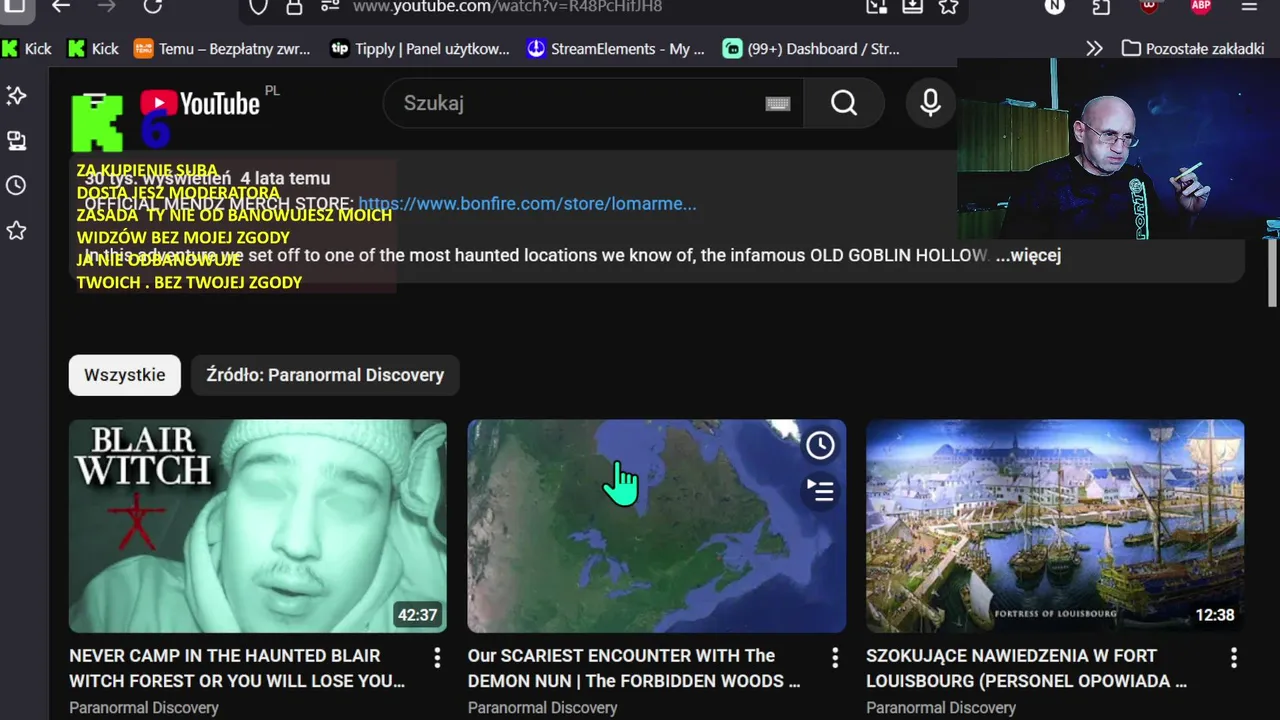The image size is (1280, 720).
Task: Open the three-dot menu for the Fort Louisbourg video
Action: 1234,657
